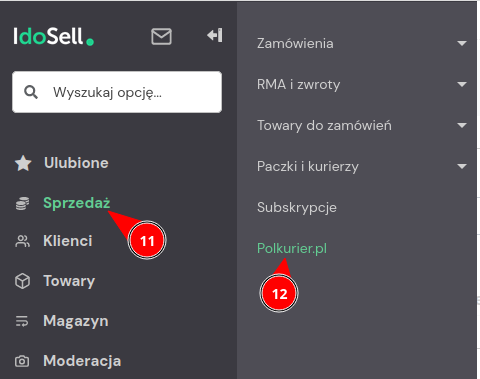The image size is (480, 379).
Task: Click the Wyszukaj opcję search field
Action: (x=117, y=92)
